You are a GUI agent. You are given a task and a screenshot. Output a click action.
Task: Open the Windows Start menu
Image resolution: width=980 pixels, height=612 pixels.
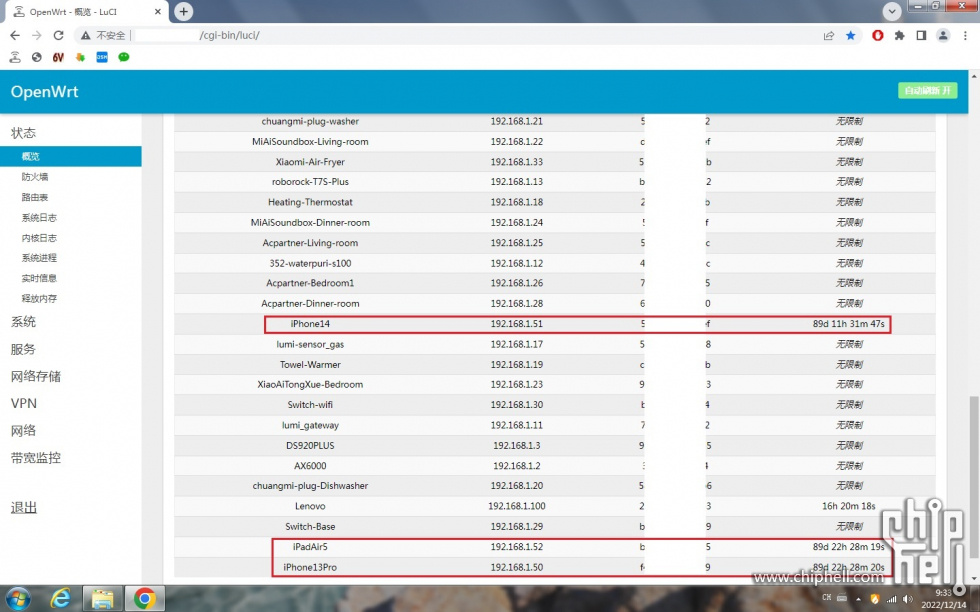click(18, 599)
